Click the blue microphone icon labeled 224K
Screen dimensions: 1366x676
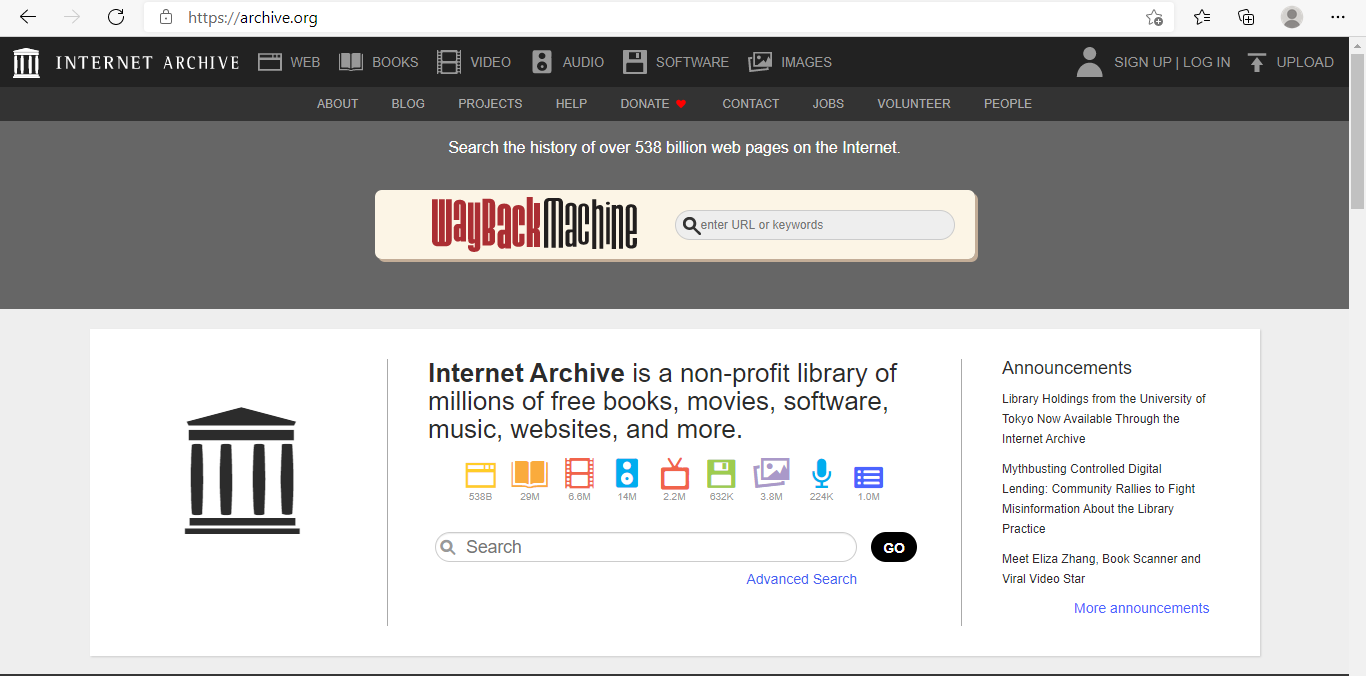821,474
